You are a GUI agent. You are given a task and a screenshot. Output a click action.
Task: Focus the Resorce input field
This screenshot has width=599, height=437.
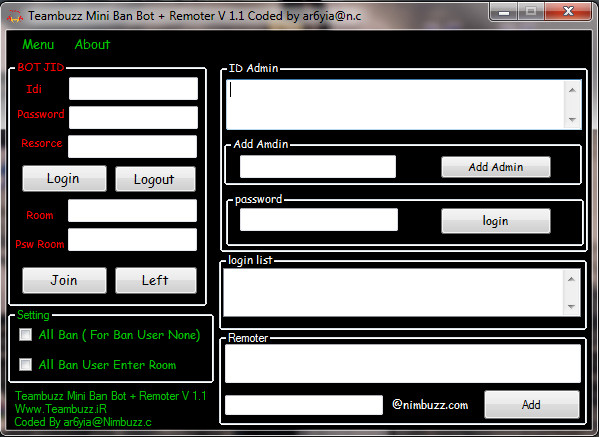point(133,146)
